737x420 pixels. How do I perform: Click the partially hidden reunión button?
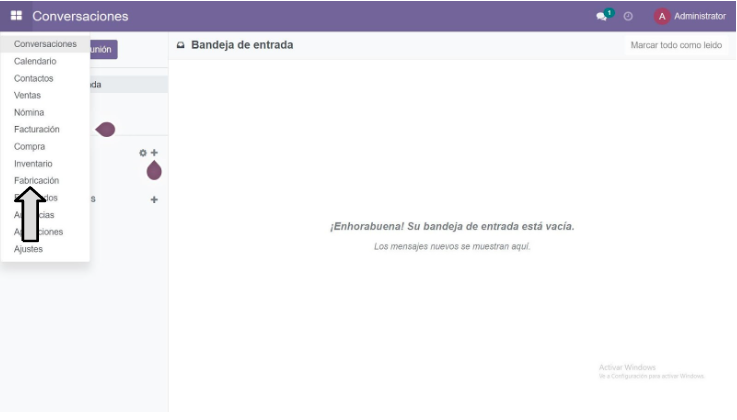pyautogui.click(x=103, y=49)
